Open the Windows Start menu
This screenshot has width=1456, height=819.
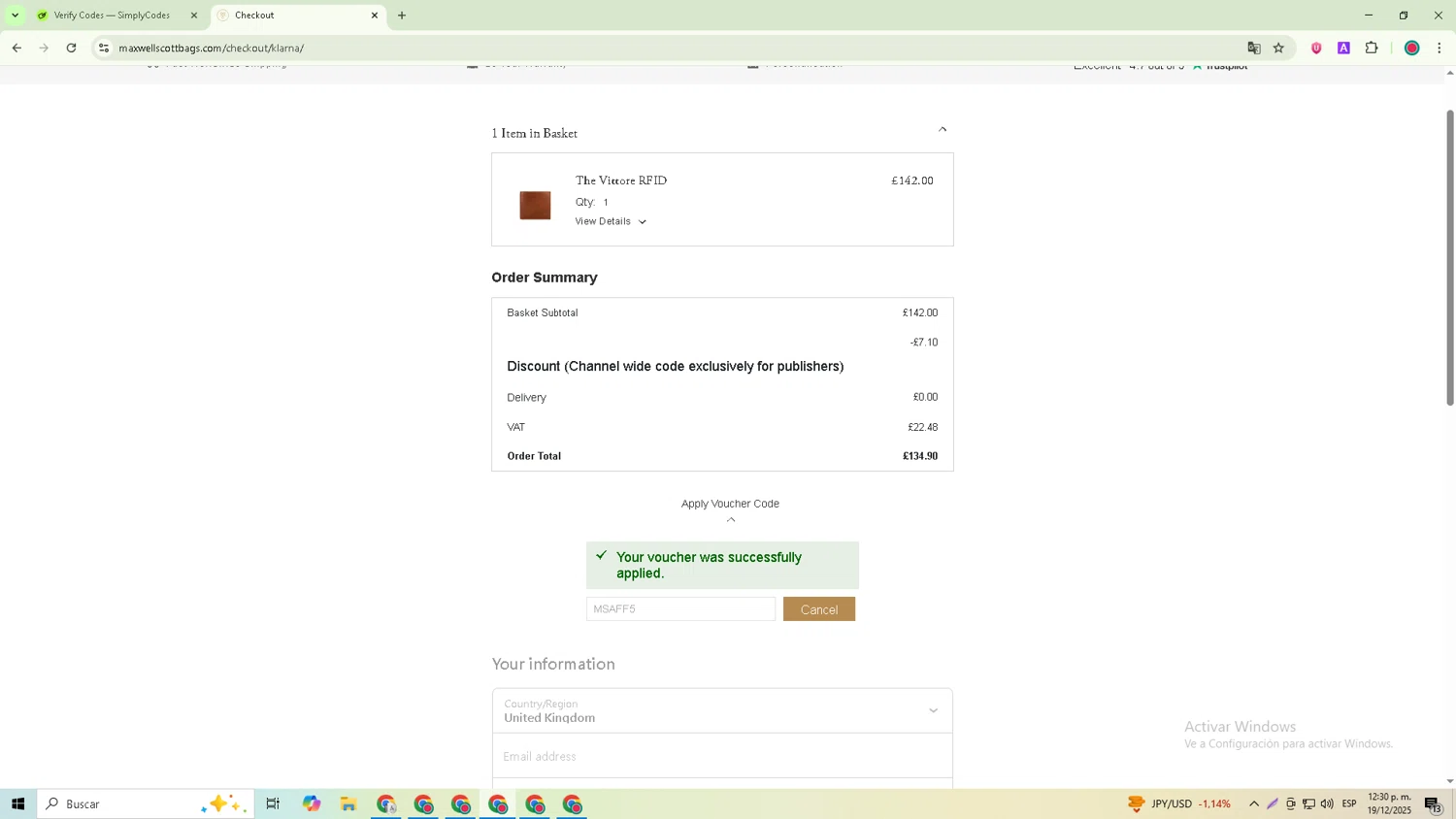[17, 803]
